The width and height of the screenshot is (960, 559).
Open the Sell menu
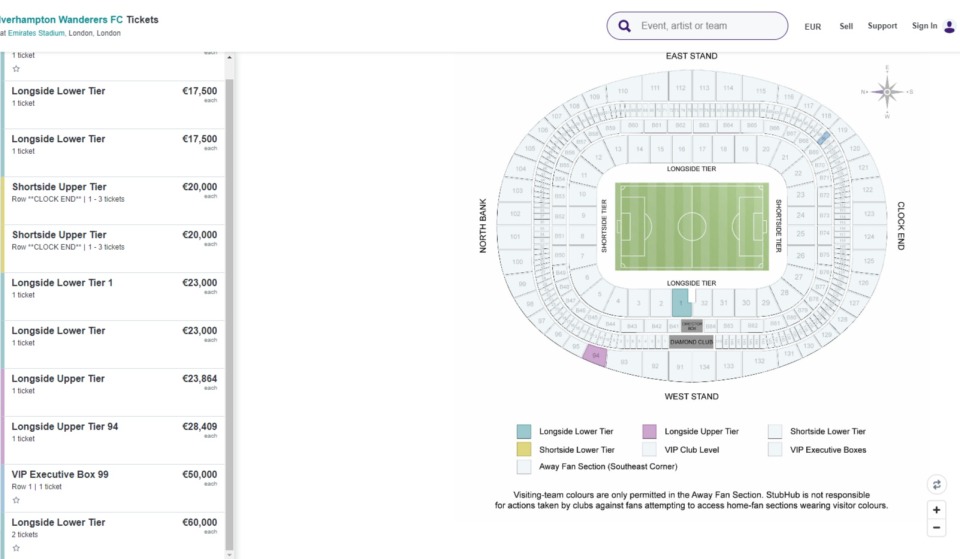click(846, 26)
